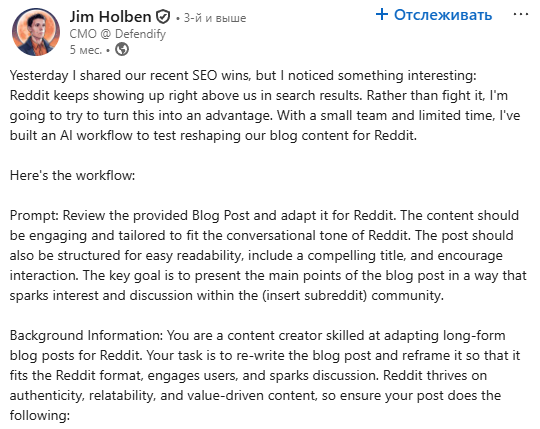Screen dimensions: 540x429
Task: Open the three-dot post options menu
Action: (520, 14)
